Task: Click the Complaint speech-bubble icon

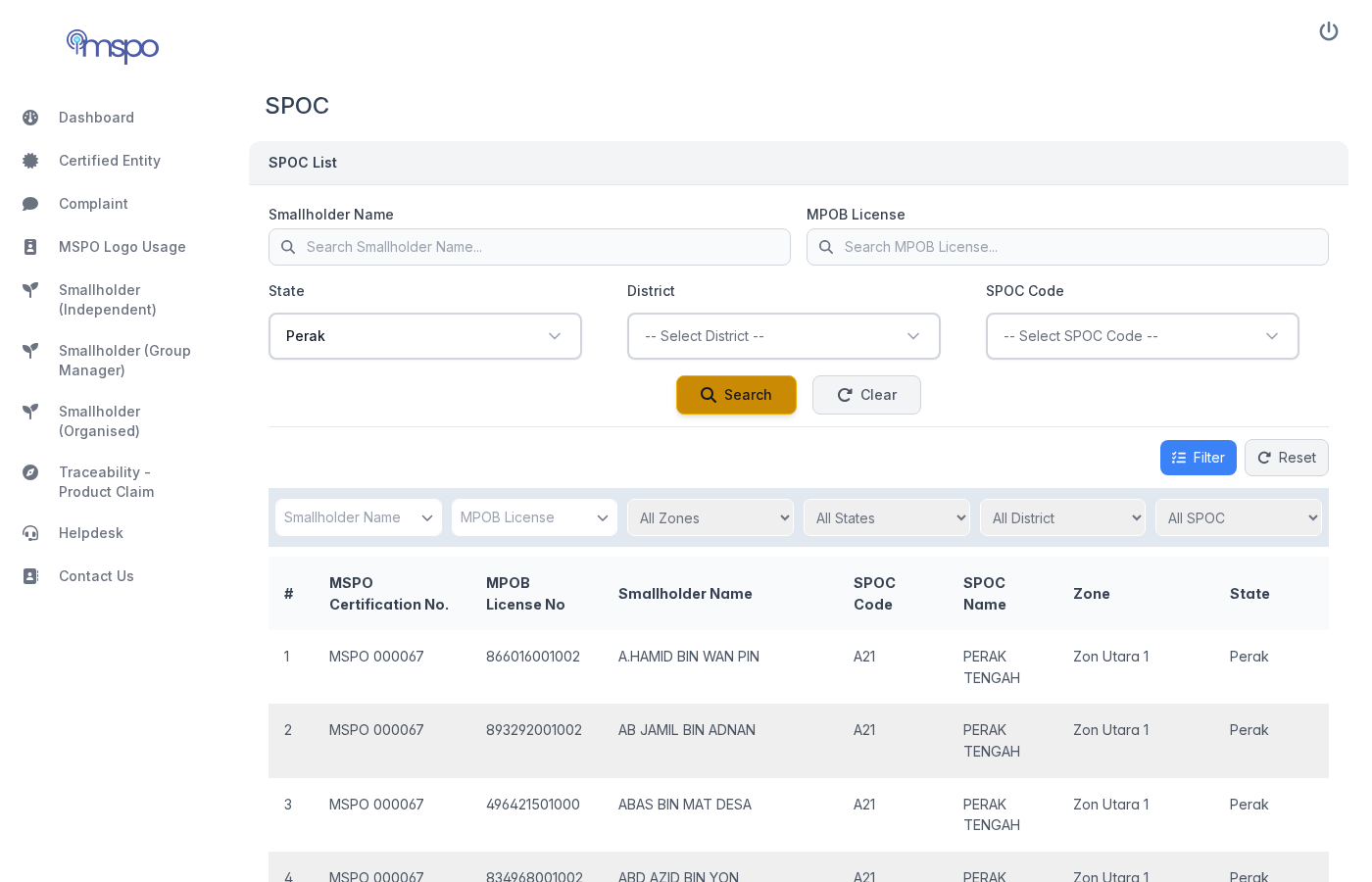Action: [29, 204]
